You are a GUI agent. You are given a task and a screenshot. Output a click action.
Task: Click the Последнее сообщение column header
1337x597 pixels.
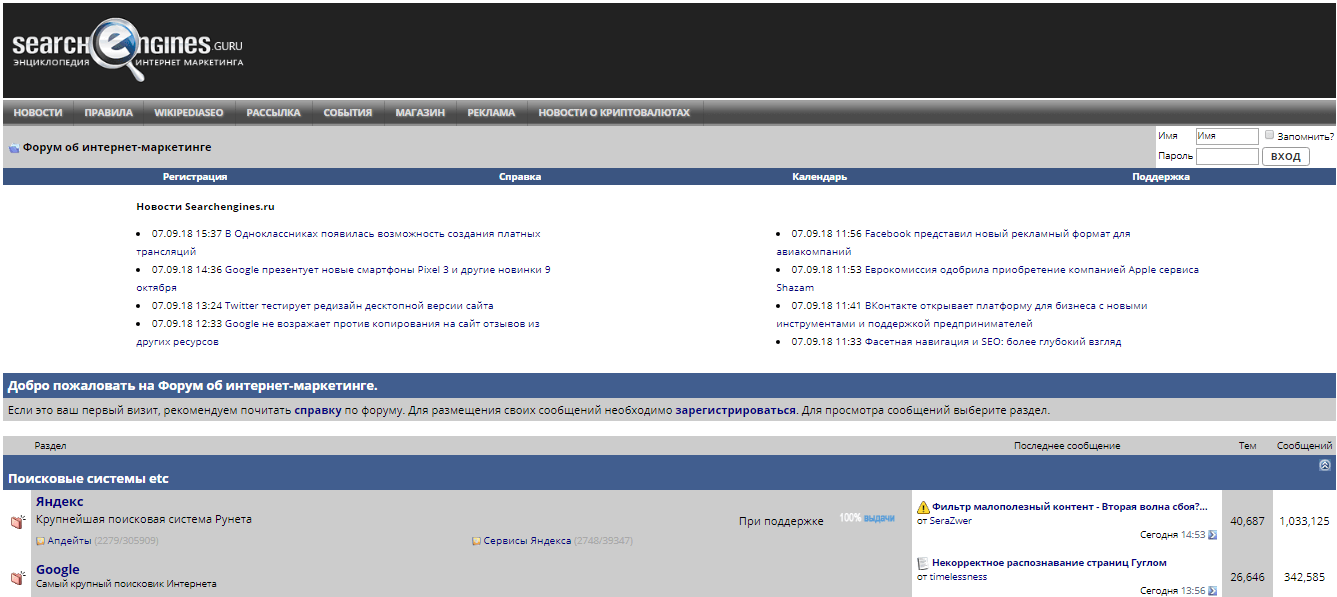point(1067,446)
